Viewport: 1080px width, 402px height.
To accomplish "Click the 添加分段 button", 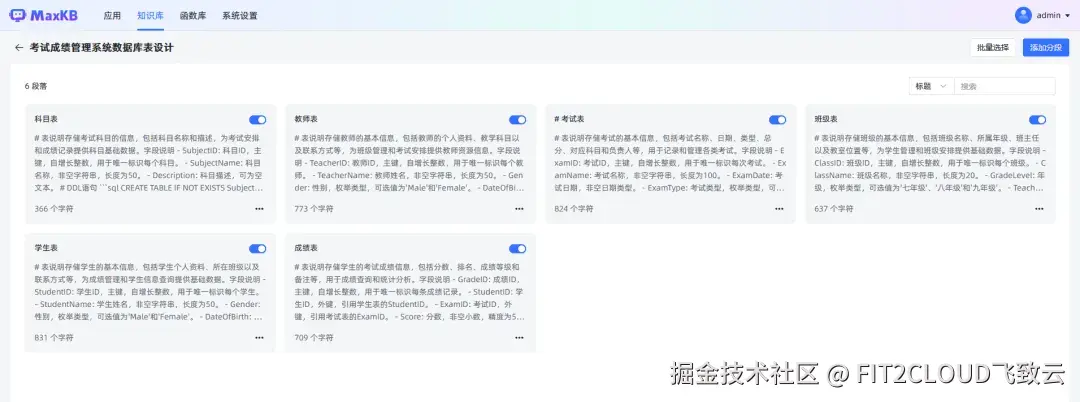I will click(1046, 47).
